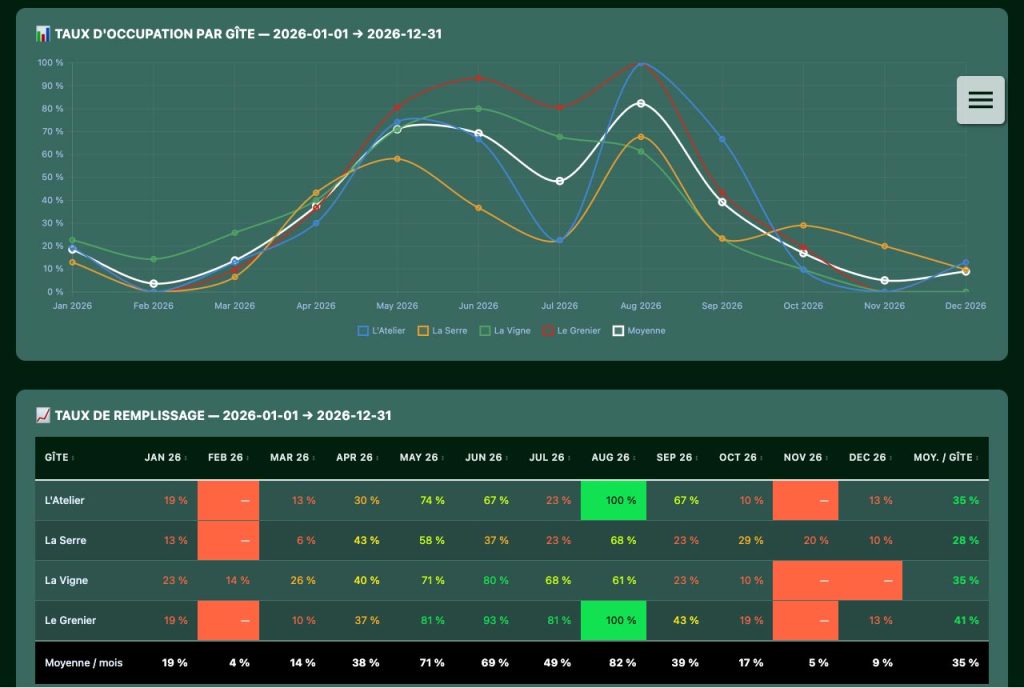
Task: Sort table by FEB 26 column header
Action: pyautogui.click(x=228, y=458)
